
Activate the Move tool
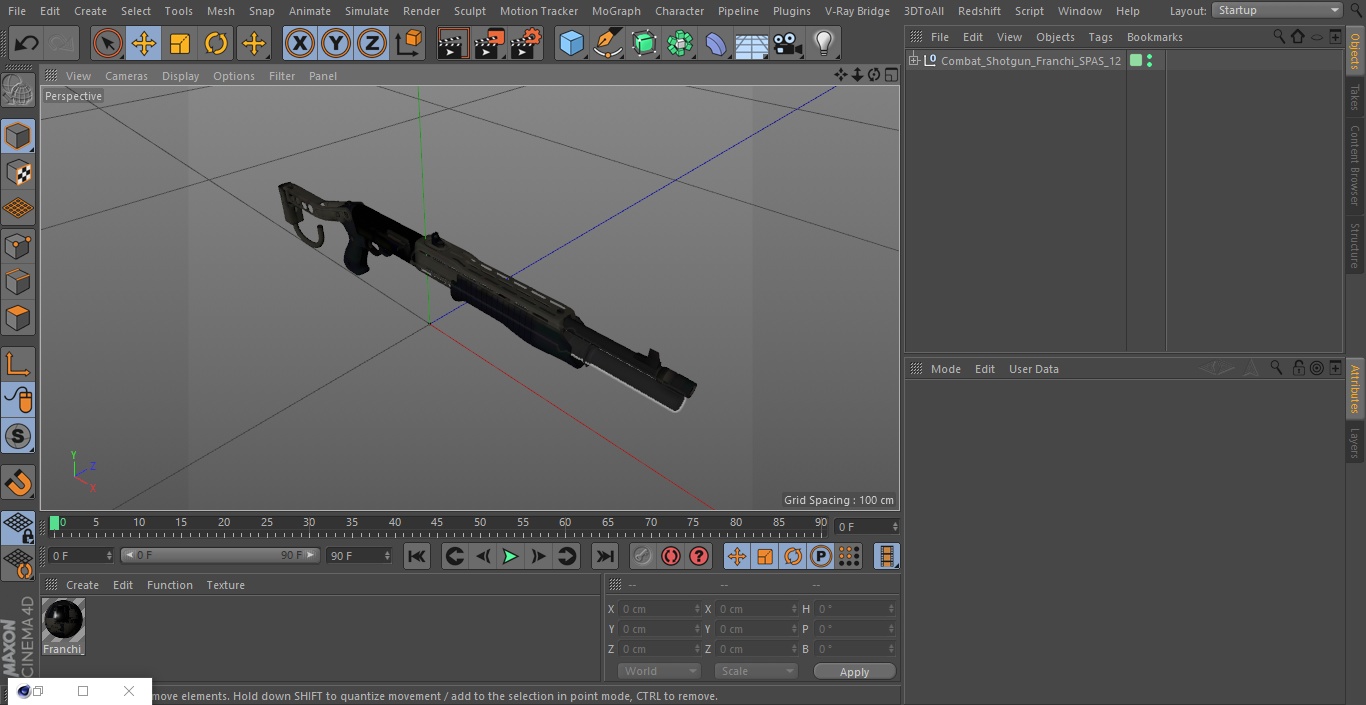(x=144, y=44)
